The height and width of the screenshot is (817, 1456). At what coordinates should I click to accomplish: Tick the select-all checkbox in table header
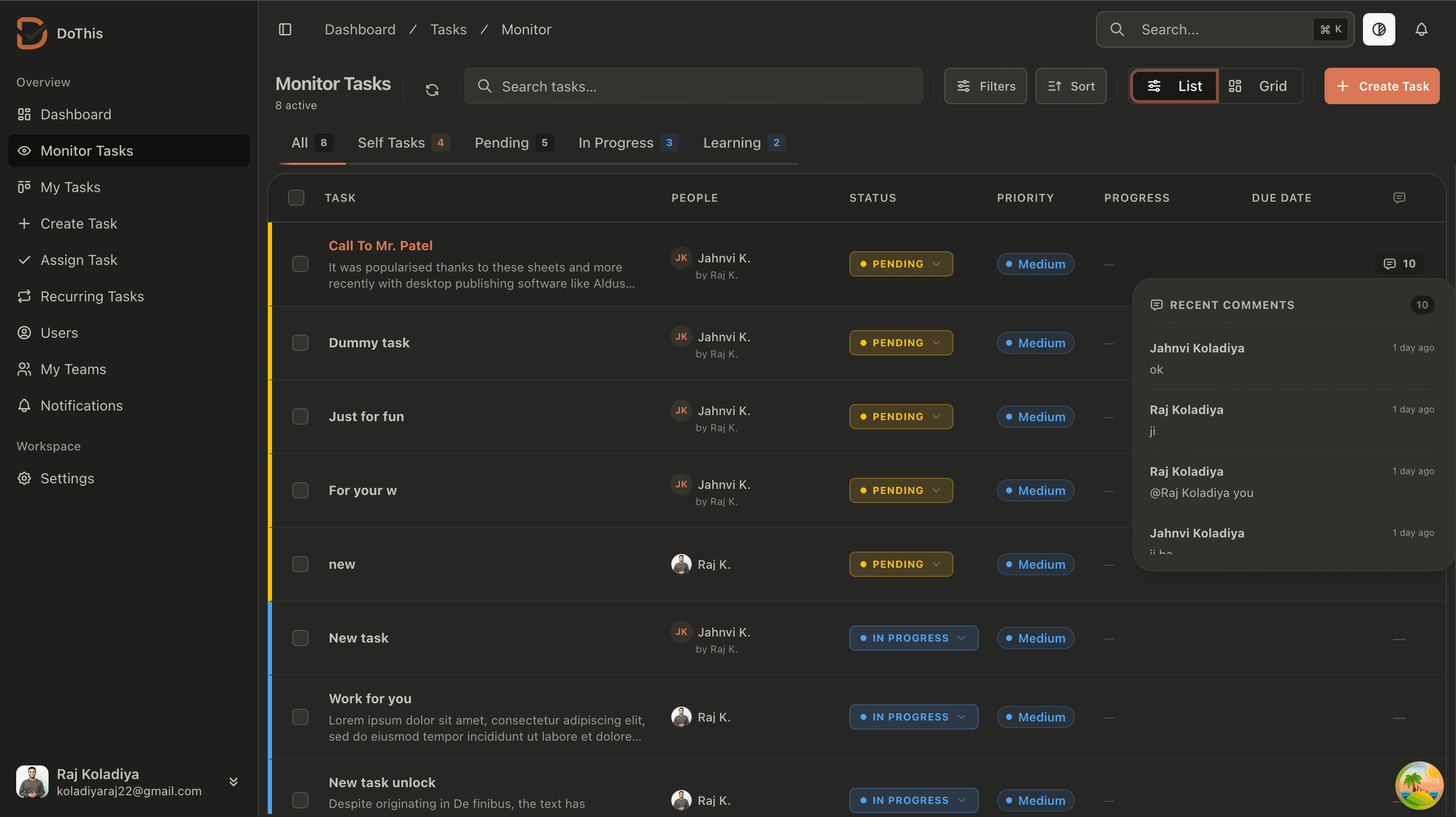296,197
